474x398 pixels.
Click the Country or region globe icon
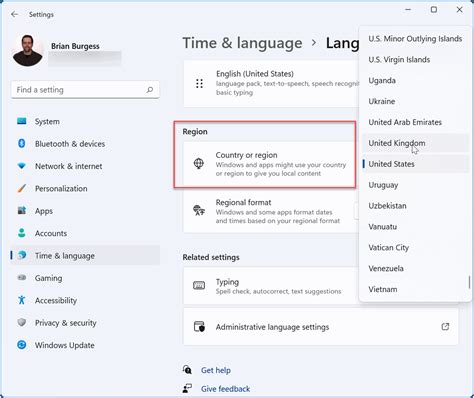pos(199,163)
